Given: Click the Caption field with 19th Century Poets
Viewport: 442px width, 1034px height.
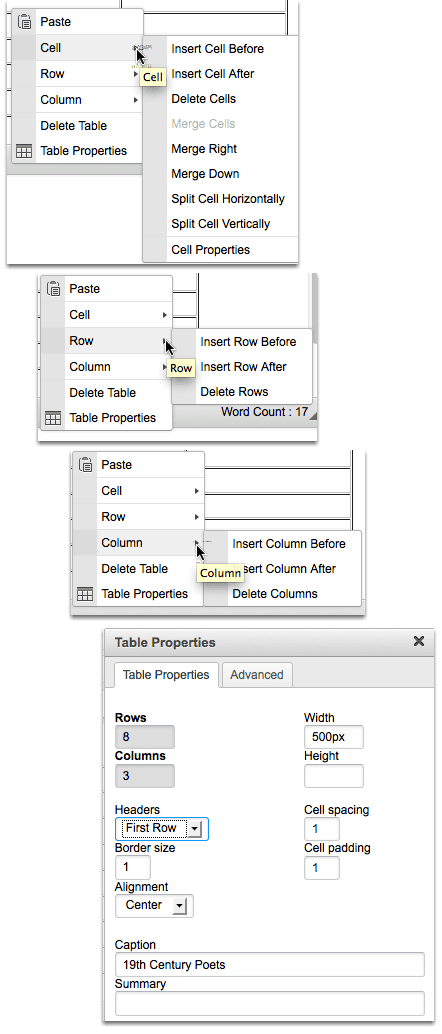Looking at the screenshot, I should [270, 965].
